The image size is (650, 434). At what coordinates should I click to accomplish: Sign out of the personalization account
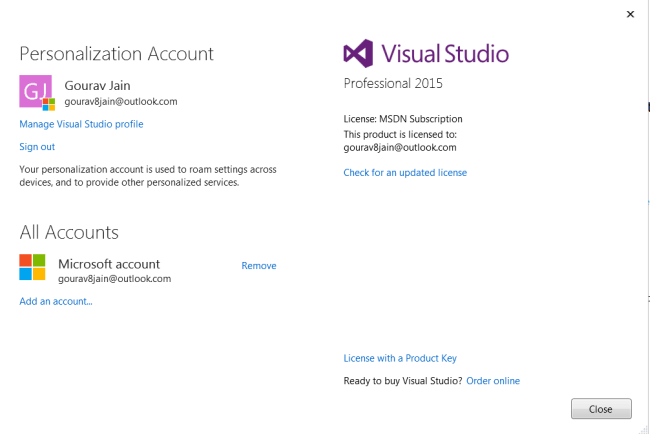click(37, 147)
